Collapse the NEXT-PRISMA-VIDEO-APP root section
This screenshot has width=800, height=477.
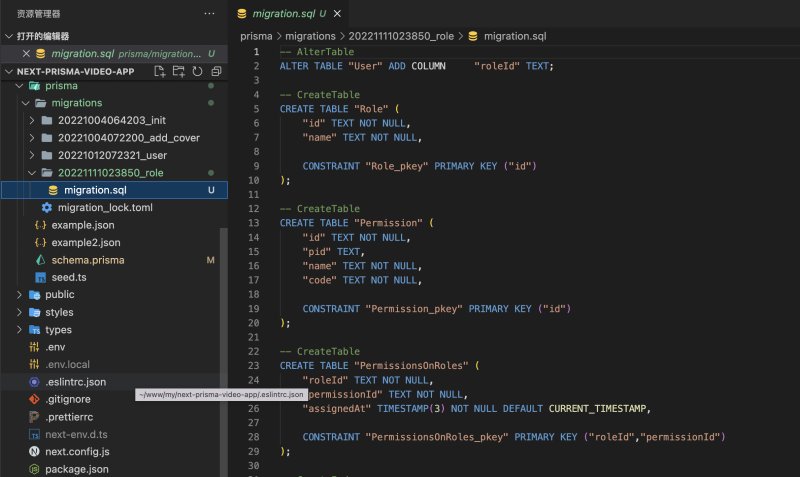pos(9,71)
